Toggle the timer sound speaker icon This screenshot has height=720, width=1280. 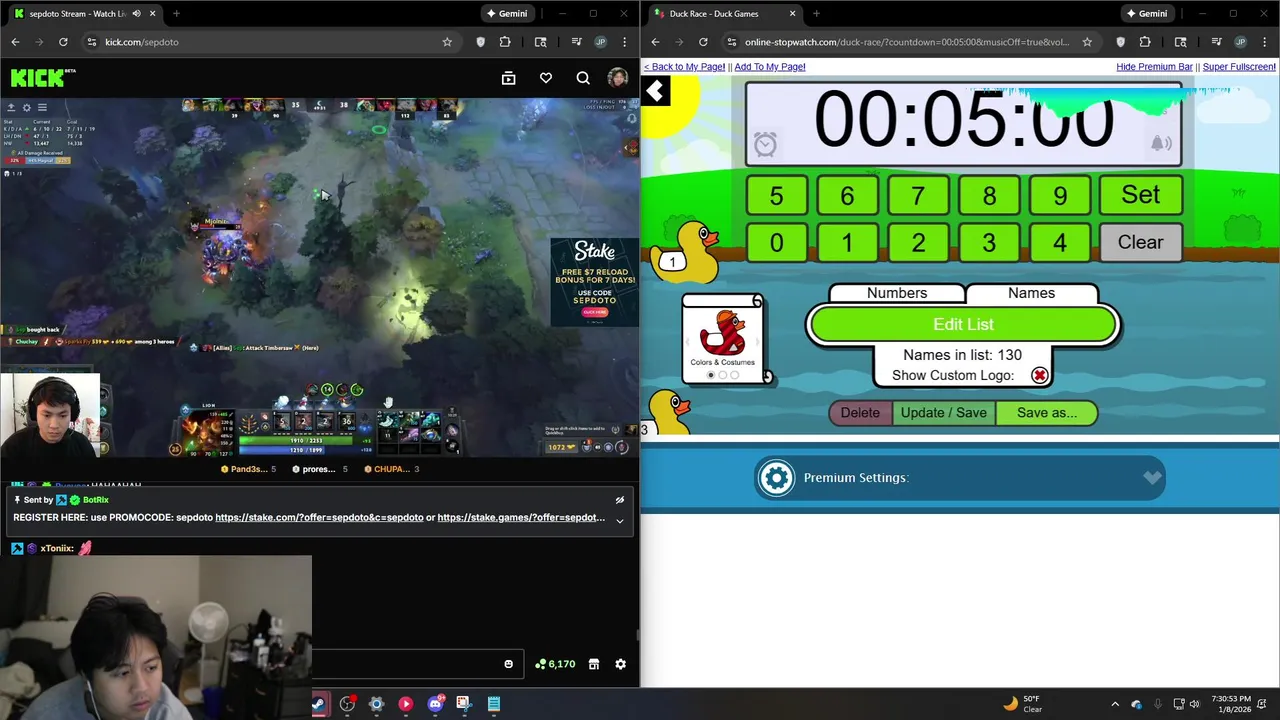coord(1160,144)
